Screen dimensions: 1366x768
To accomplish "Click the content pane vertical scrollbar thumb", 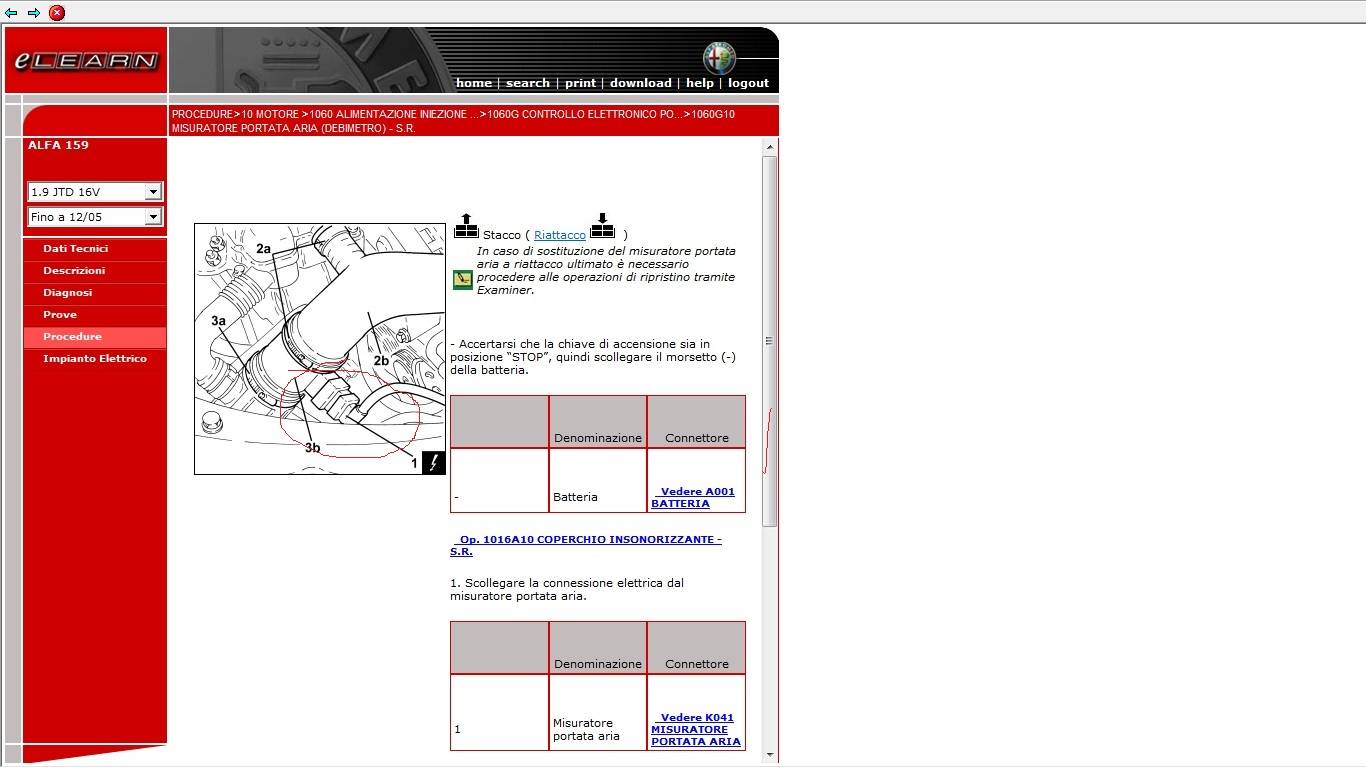I will point(769,340).
